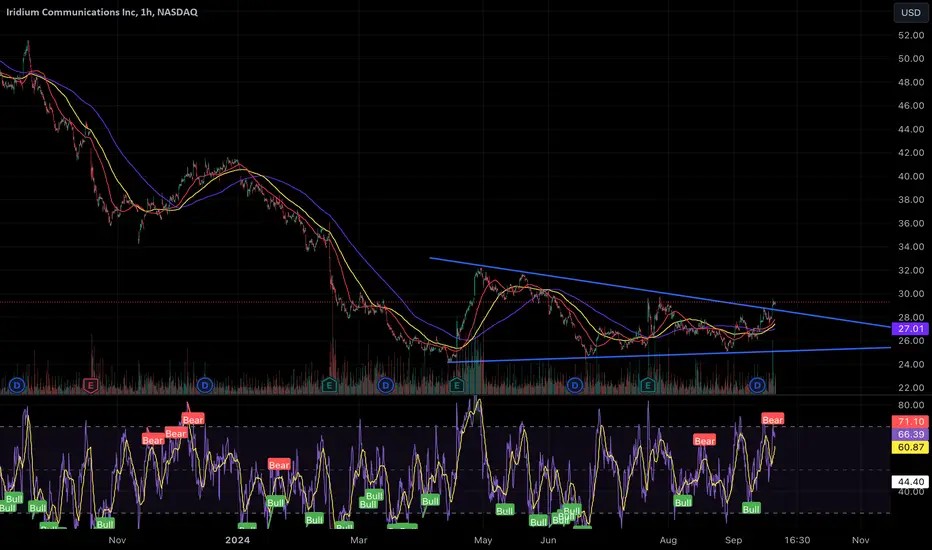Click the red 71.10 indicator value label
932x550 pixels.
click(910, 422)
